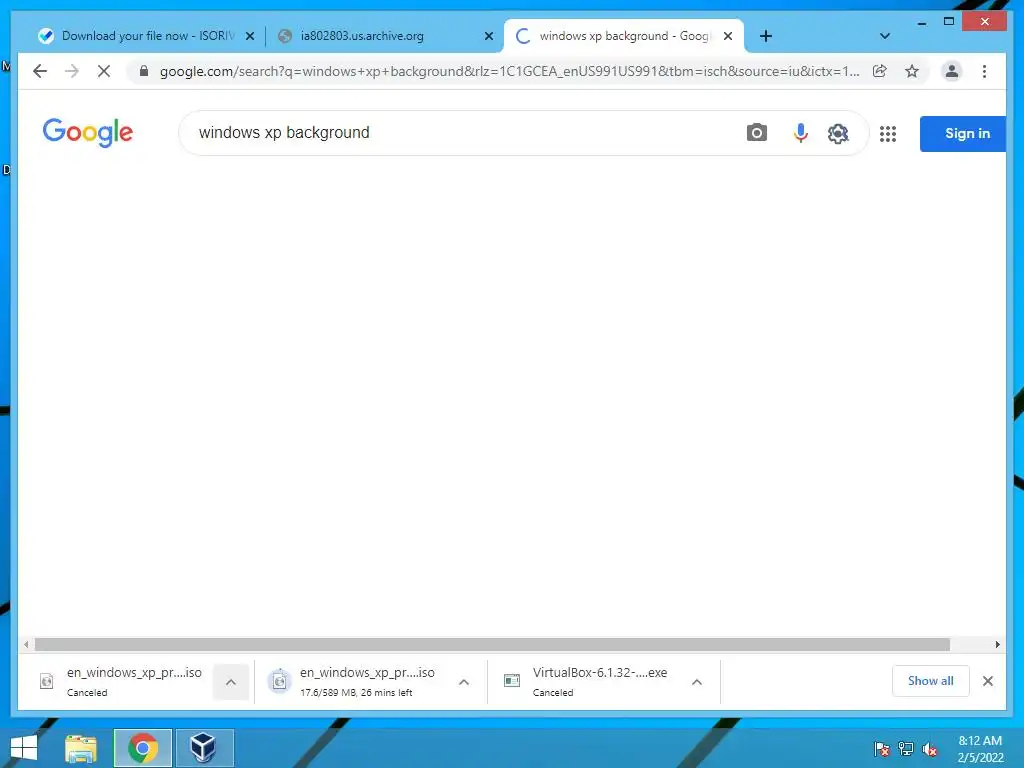
Task: Open Windows Start button
Action: pos(24,748)
